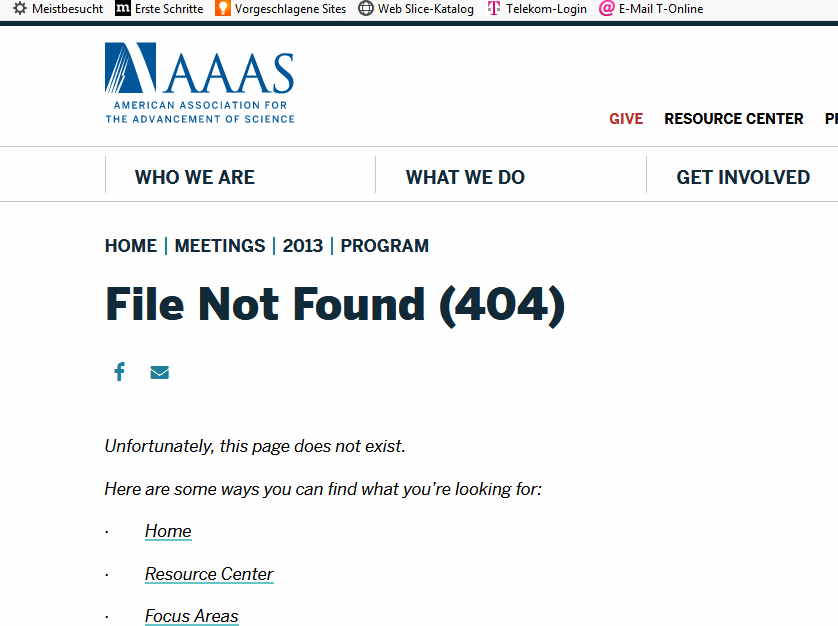Follow the Focus Areas suggestion link
The width and height of the screenshot is (838, 626).
192,616
